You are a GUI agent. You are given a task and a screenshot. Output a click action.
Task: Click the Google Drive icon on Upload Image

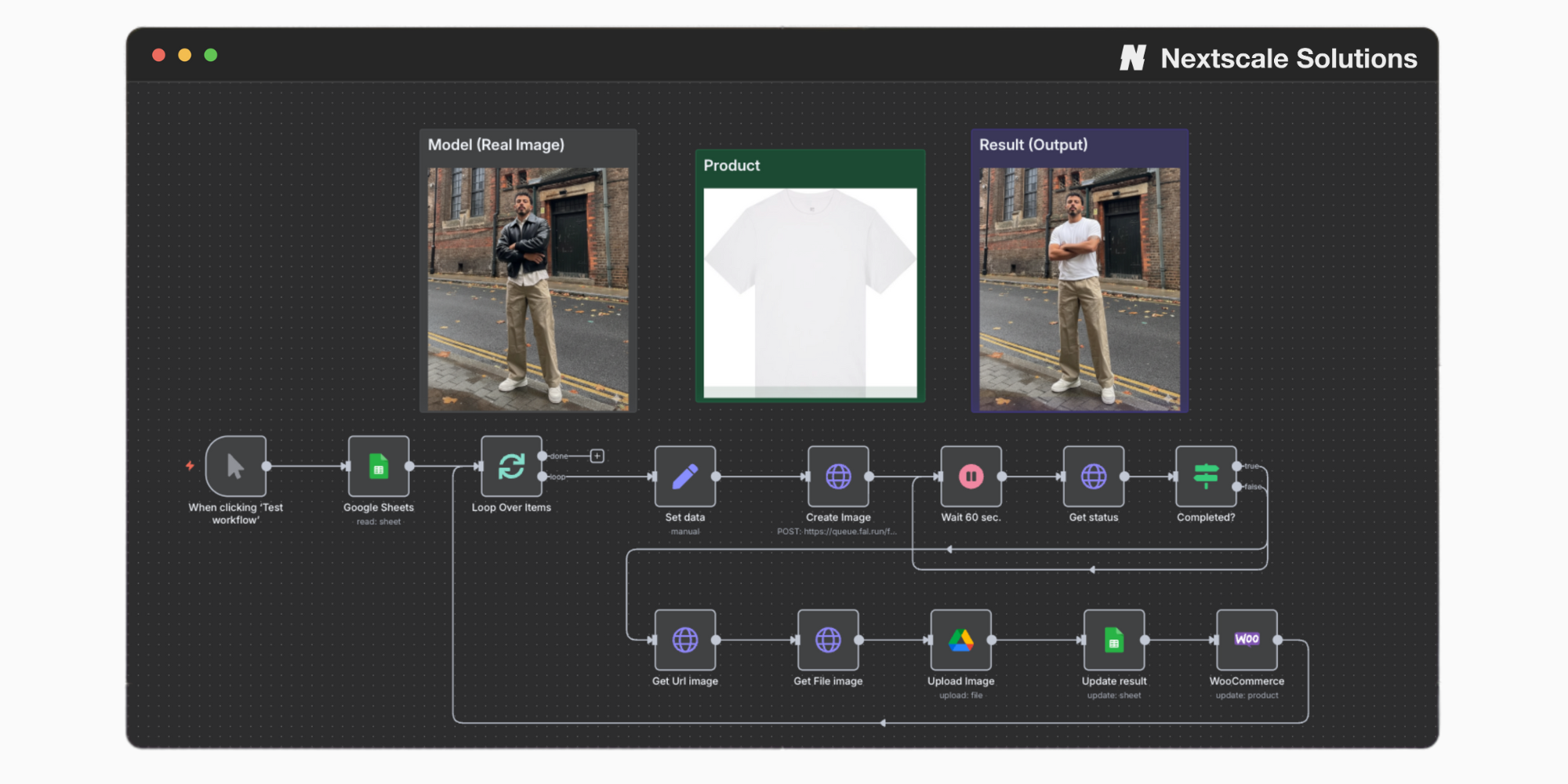coord(960,639)
